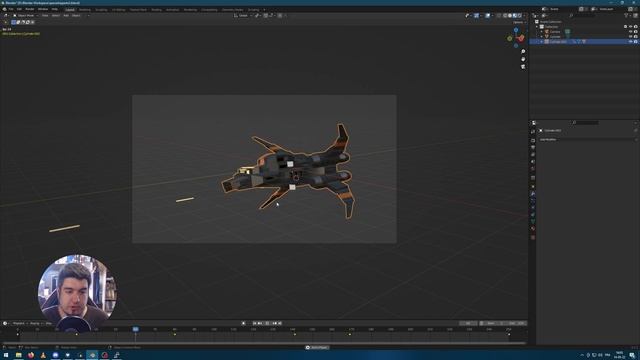The width and height of the screenshot is (640, 360).
Task: Expand the Camera item in outliner
Action: click(542, 31)
